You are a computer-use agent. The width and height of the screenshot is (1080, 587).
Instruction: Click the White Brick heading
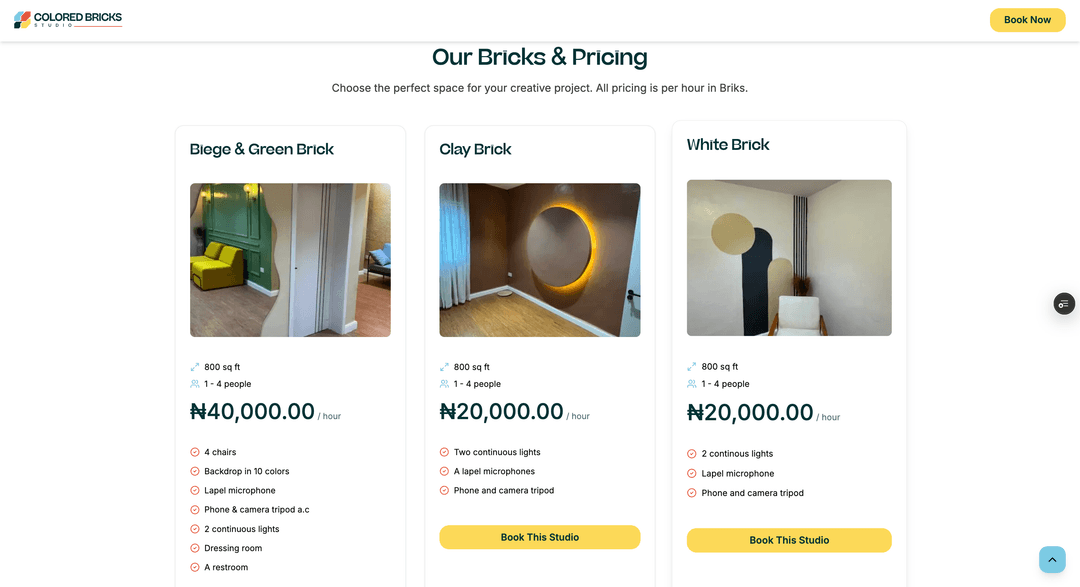tap(728, 145)
